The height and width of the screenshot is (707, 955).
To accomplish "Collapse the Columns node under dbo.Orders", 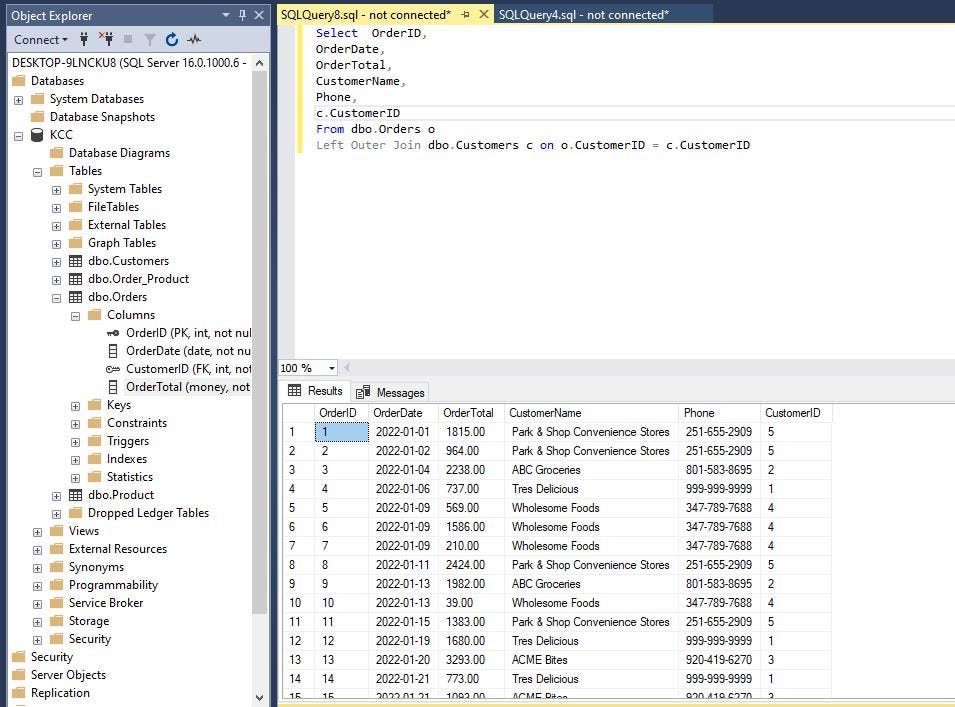I will [74, 314].
